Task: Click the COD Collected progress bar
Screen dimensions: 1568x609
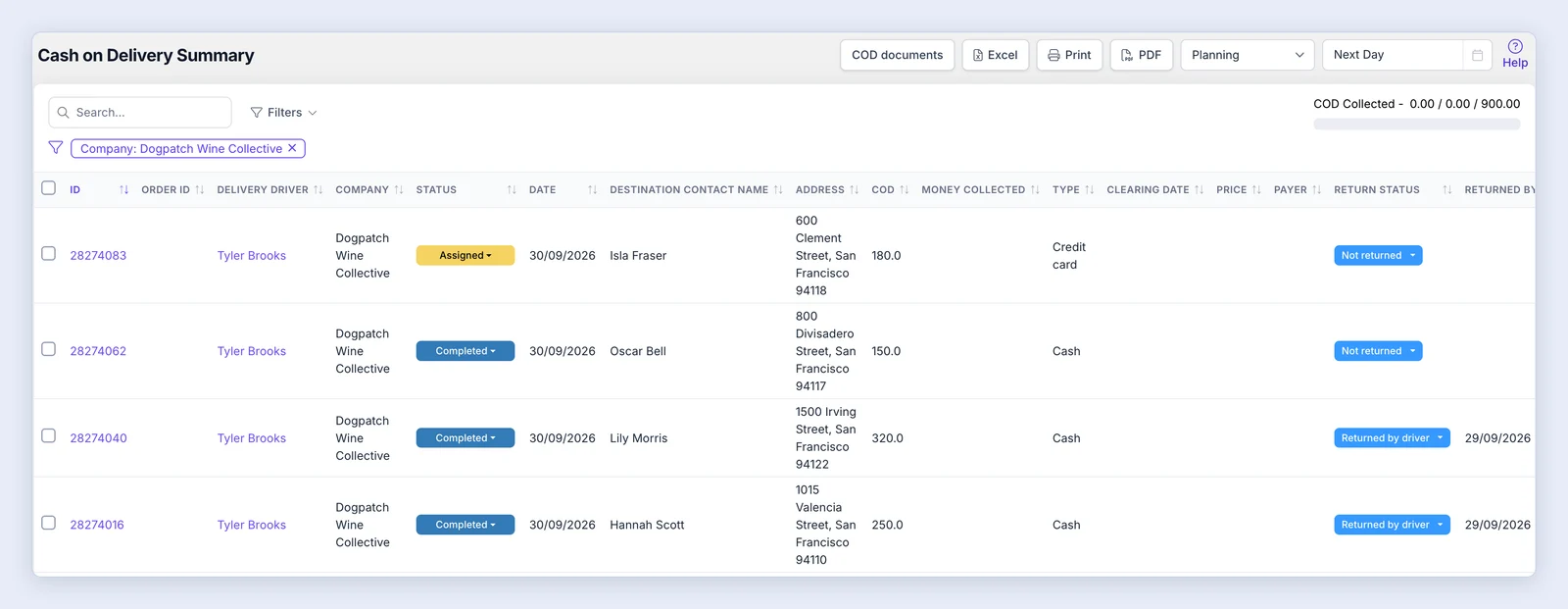Action: (1417, 125)
